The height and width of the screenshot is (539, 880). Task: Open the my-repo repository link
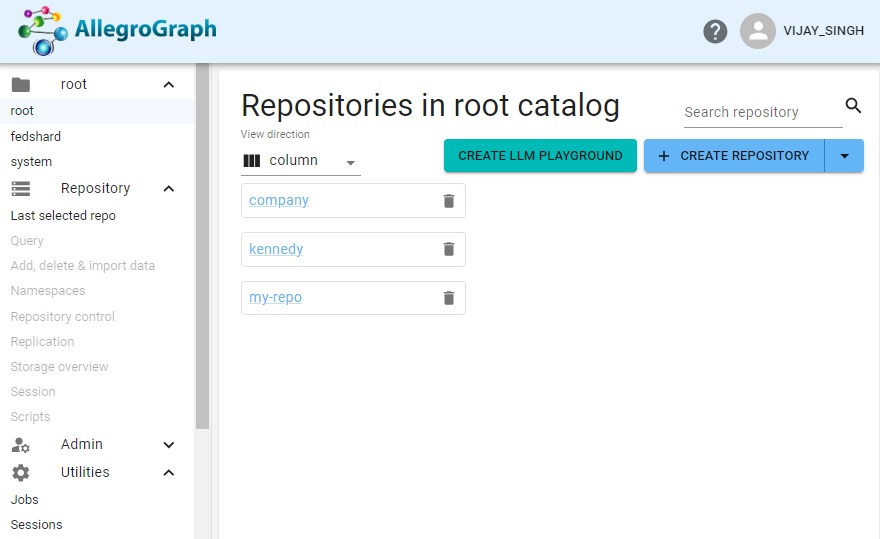tap(276, 297)
